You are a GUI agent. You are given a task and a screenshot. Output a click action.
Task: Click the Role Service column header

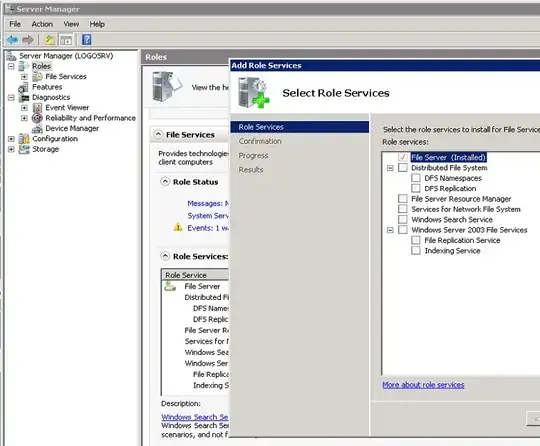(x=195, y=275)
